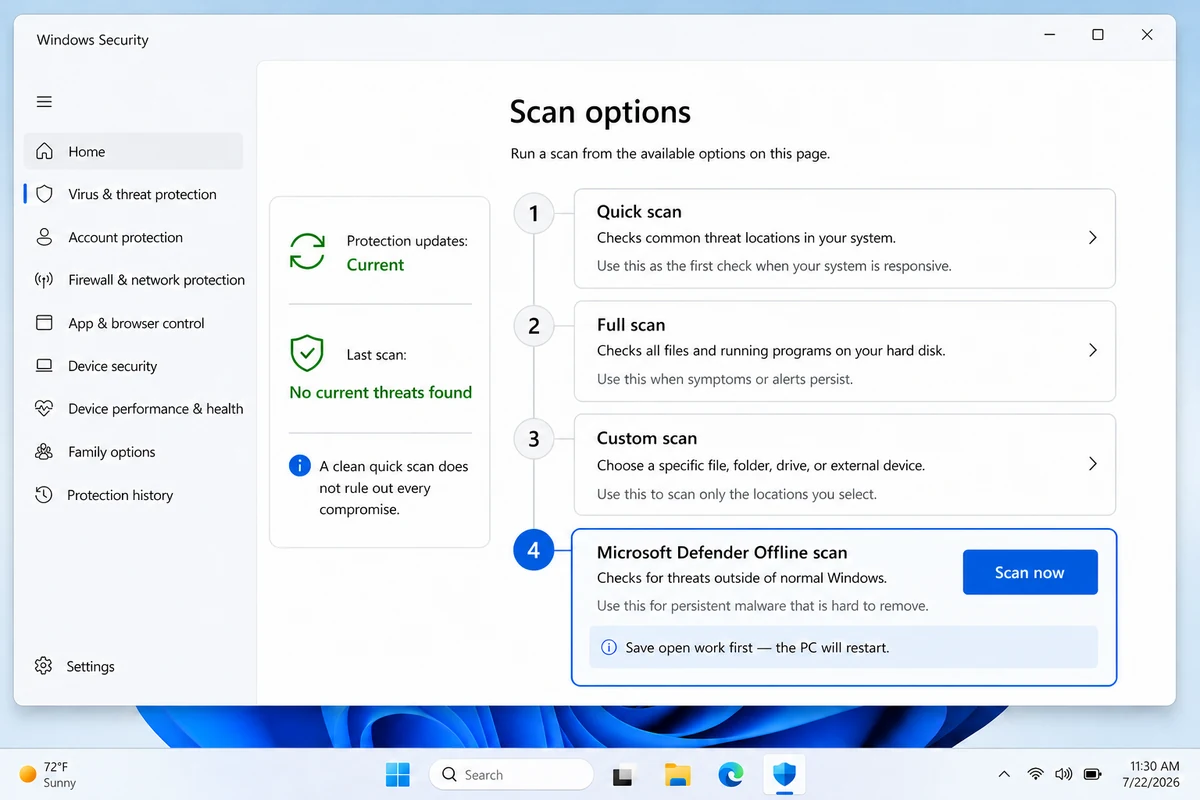Click the Device performance heart icon
Image resolution: width=1200 pixels, height=800 pixels.
44,408
